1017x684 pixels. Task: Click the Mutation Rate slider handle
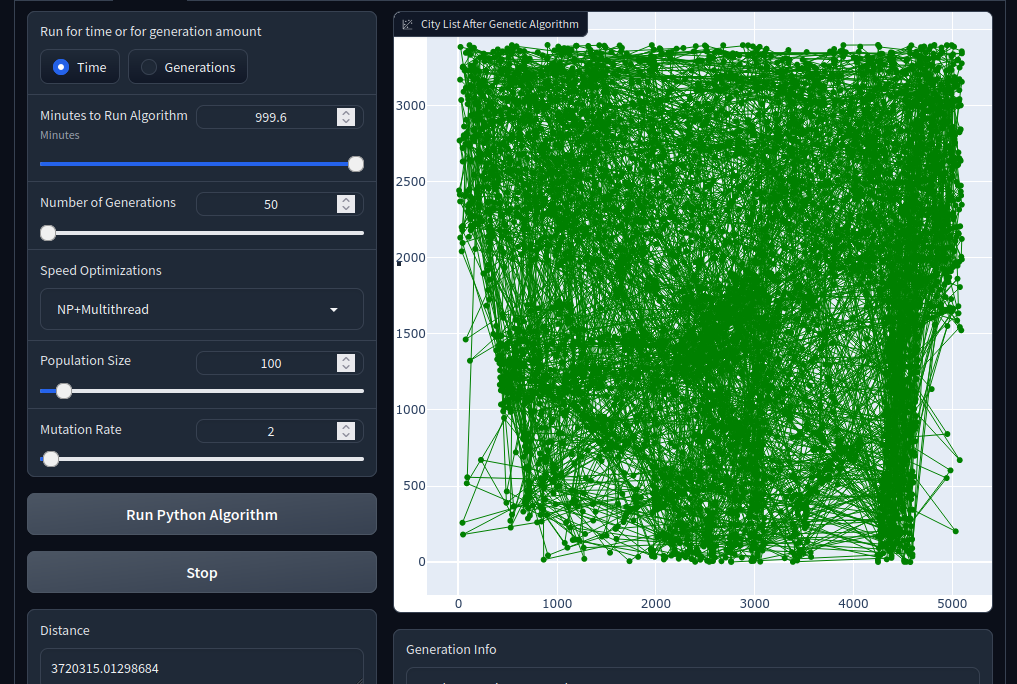pos(51,459)
